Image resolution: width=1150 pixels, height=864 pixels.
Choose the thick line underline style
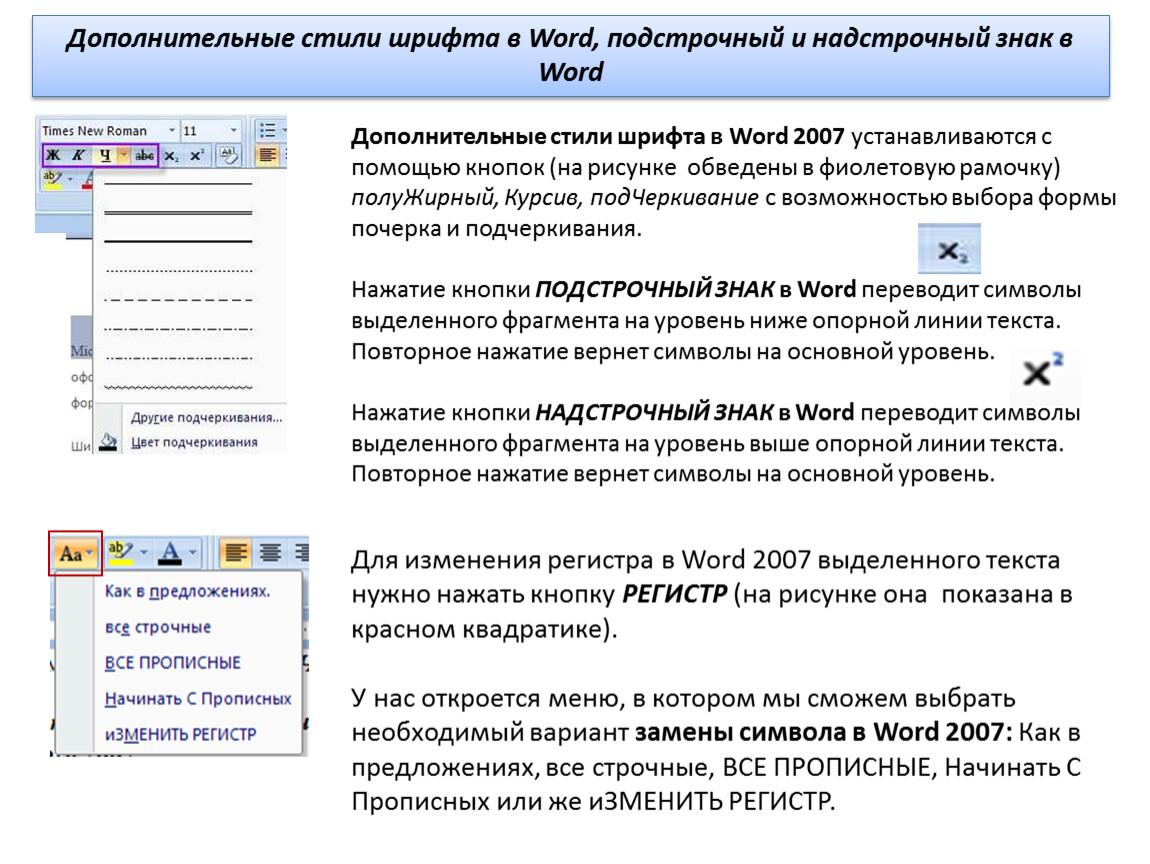click(x=178, y=241)
